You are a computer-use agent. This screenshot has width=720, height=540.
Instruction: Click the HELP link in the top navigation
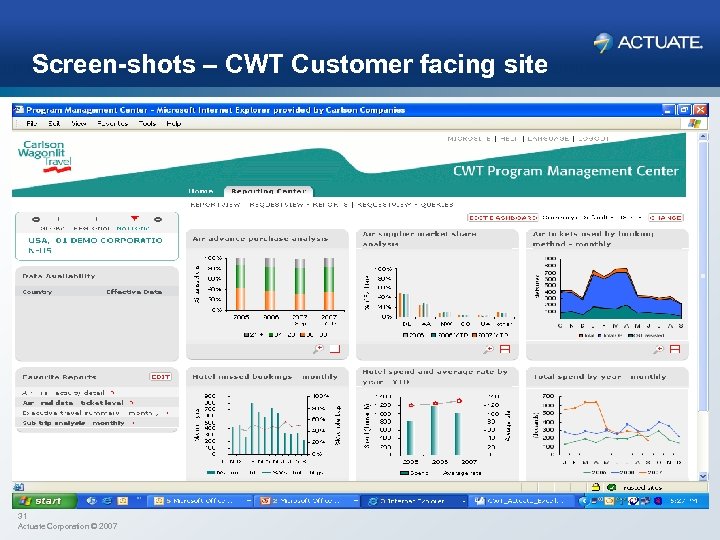pos(509,138)
